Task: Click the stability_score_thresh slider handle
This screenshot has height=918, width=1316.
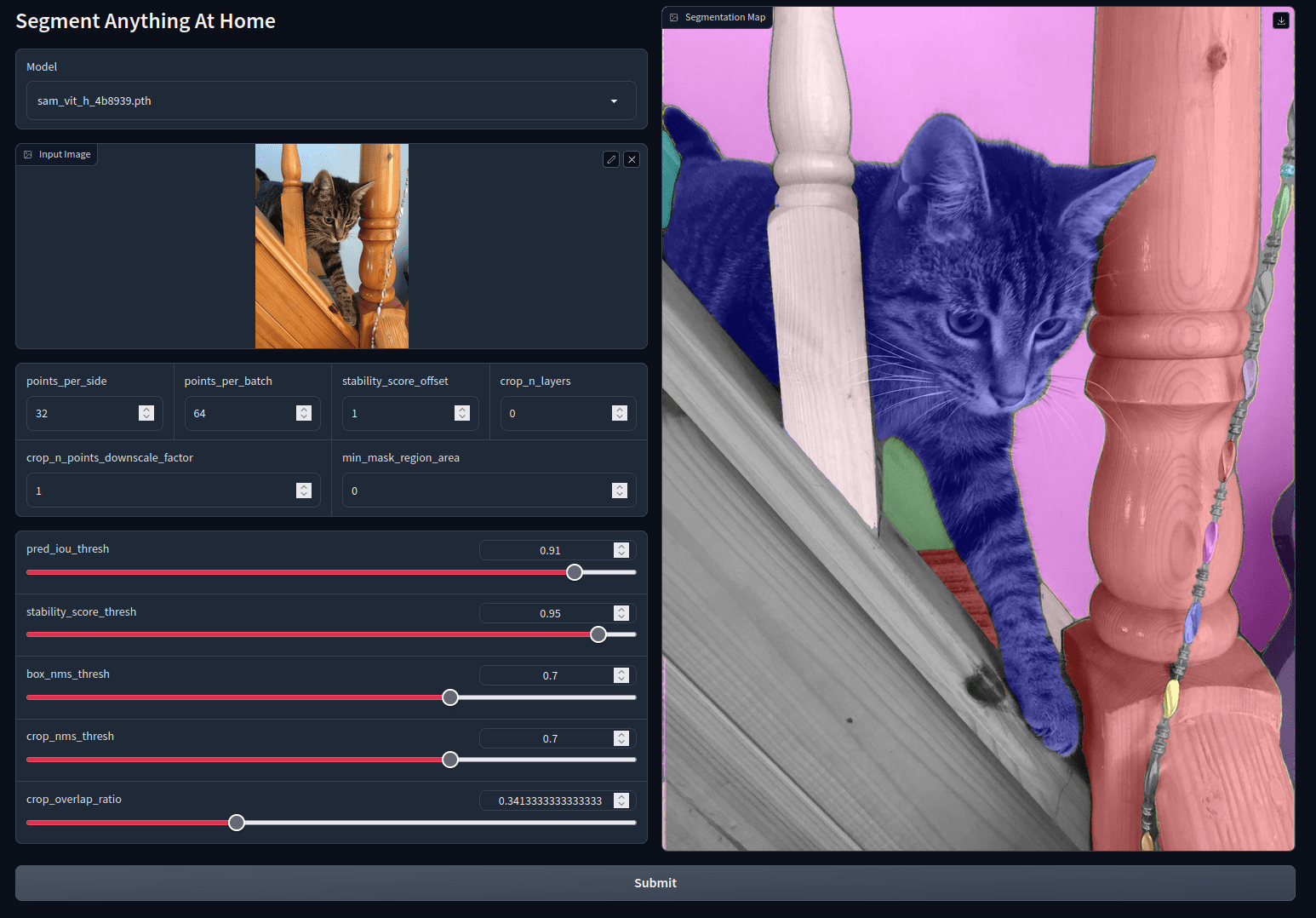Action: click(x=598, y=634)
